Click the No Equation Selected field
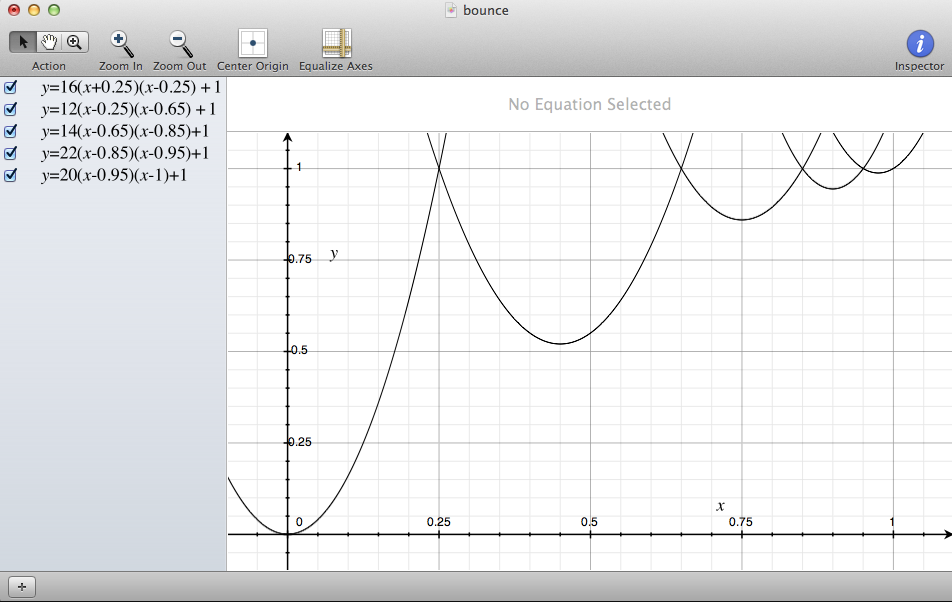This screenshot has width=952, height=602. (x=589, y=104)
